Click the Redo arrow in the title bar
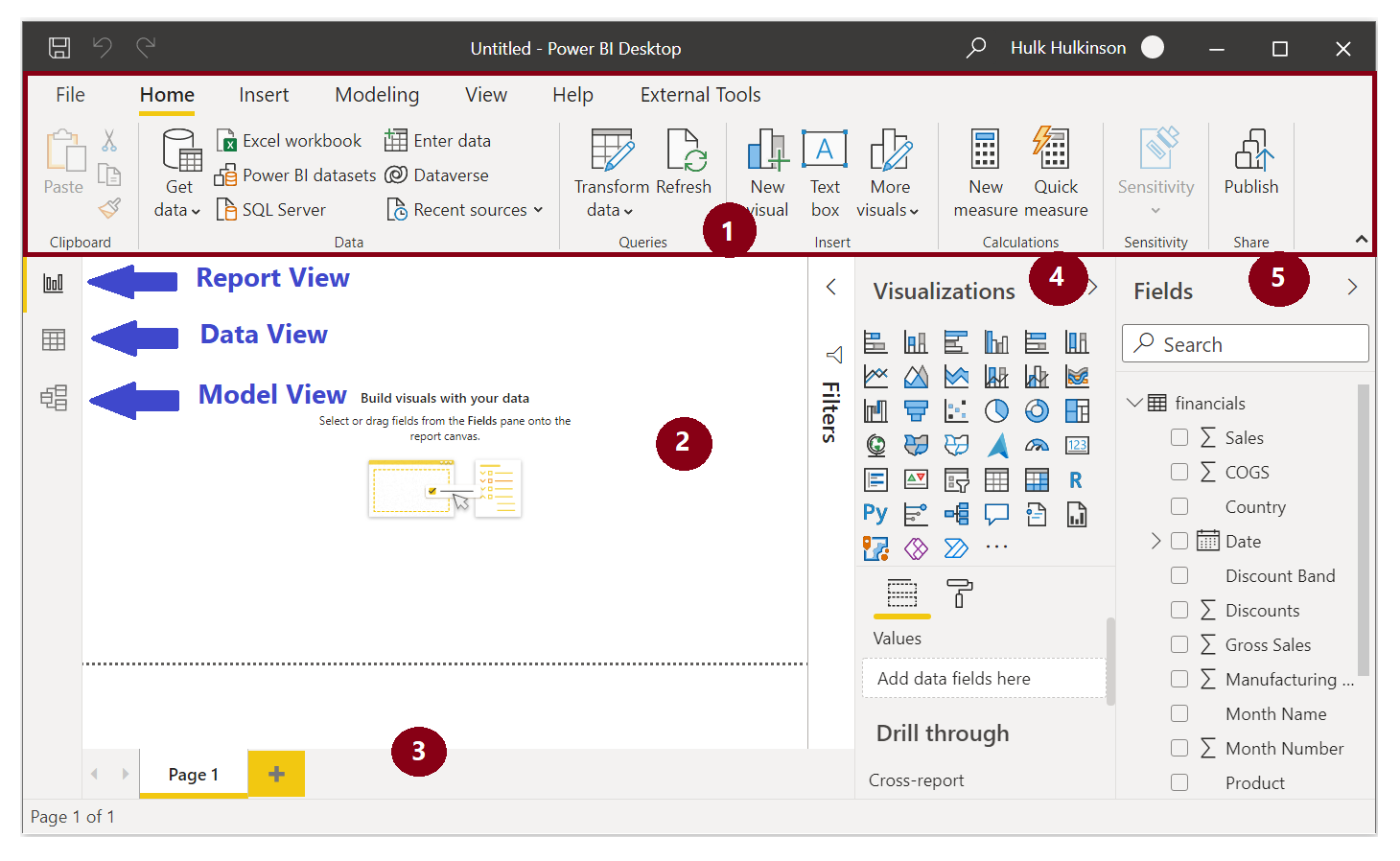 [146, 47]
